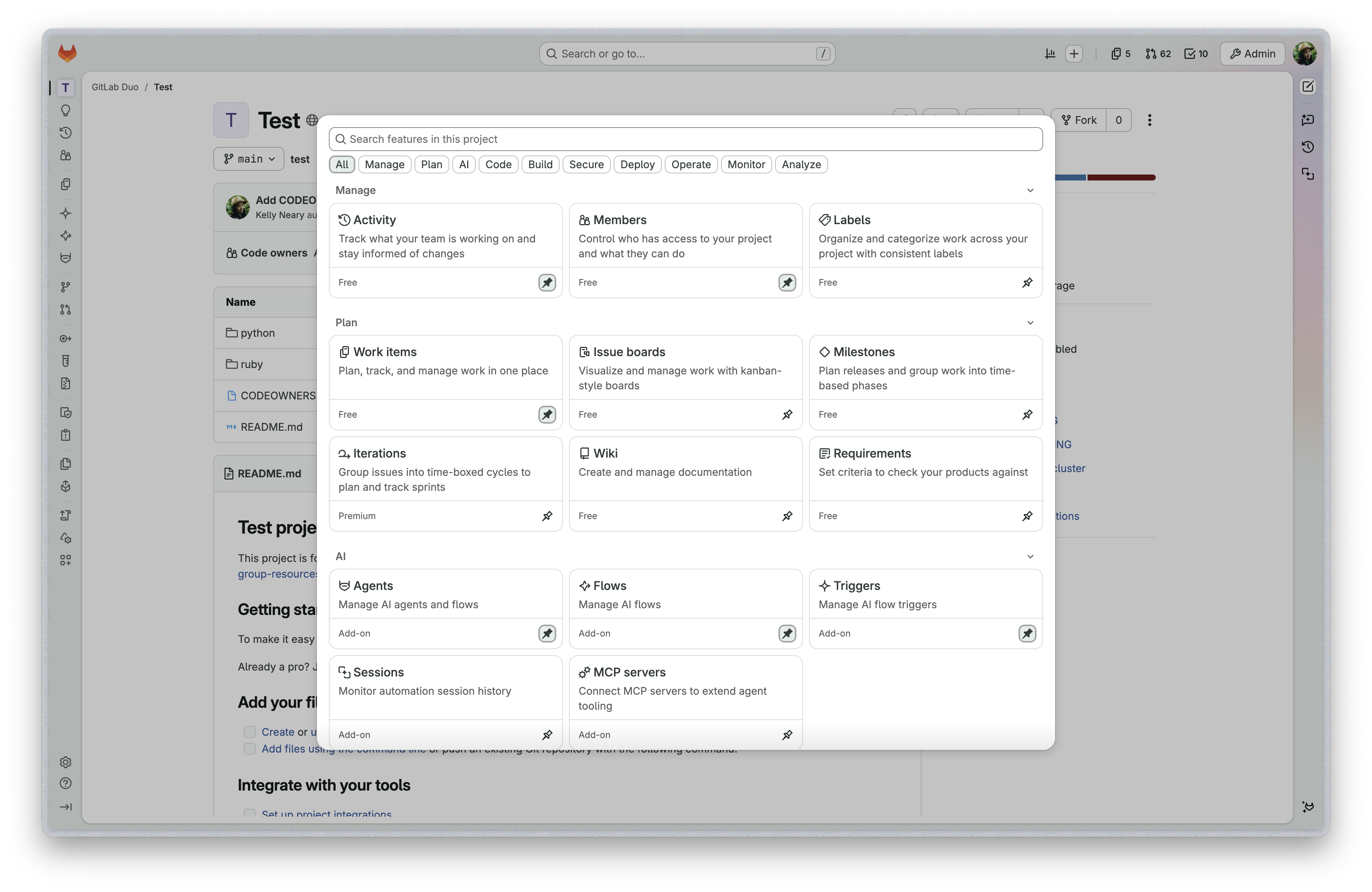
Task: Open the MCP servers card title
Action: (x=629, y=672)
